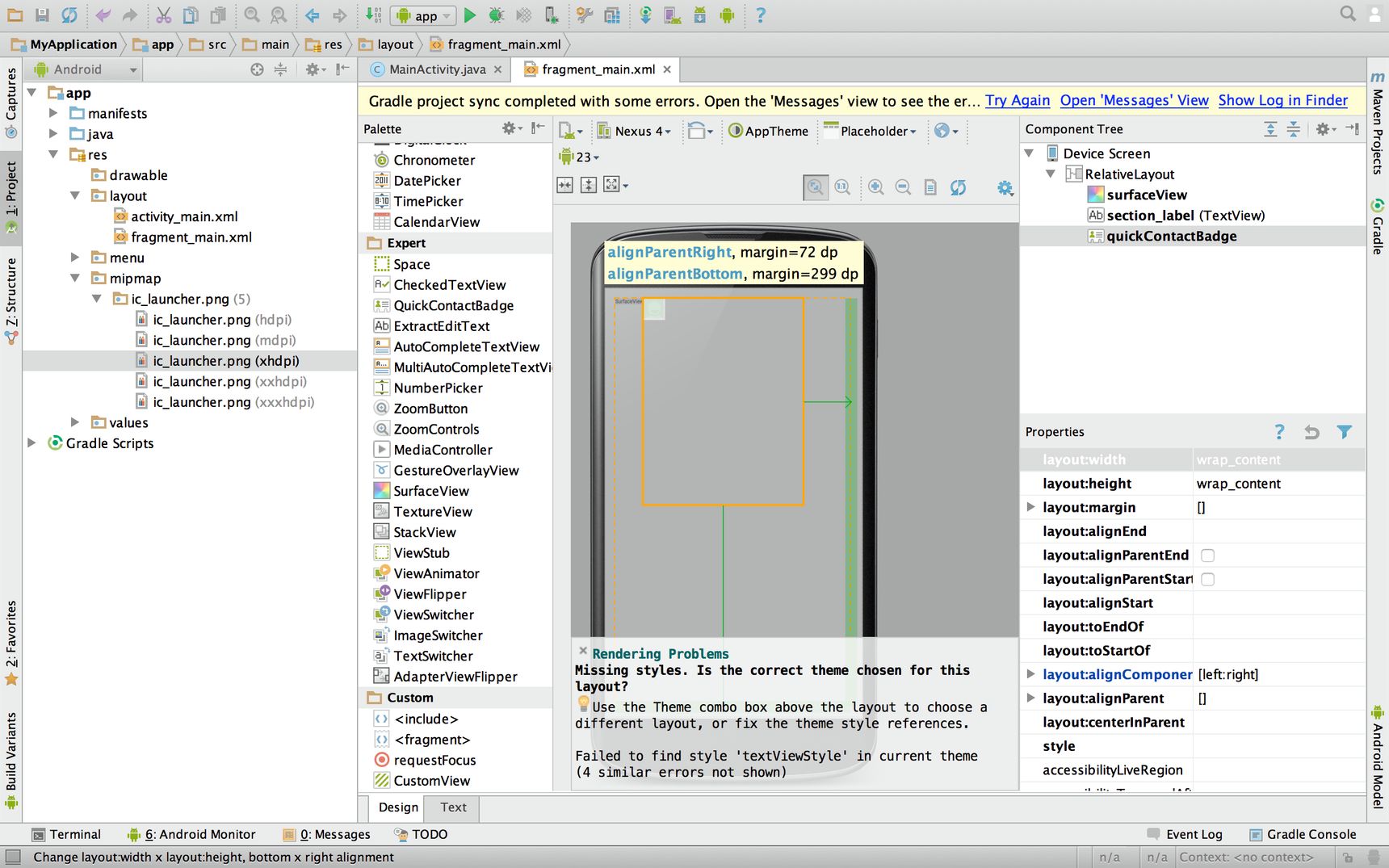
Task: Open the app run configuration dropdown
Action: [423, 15]
